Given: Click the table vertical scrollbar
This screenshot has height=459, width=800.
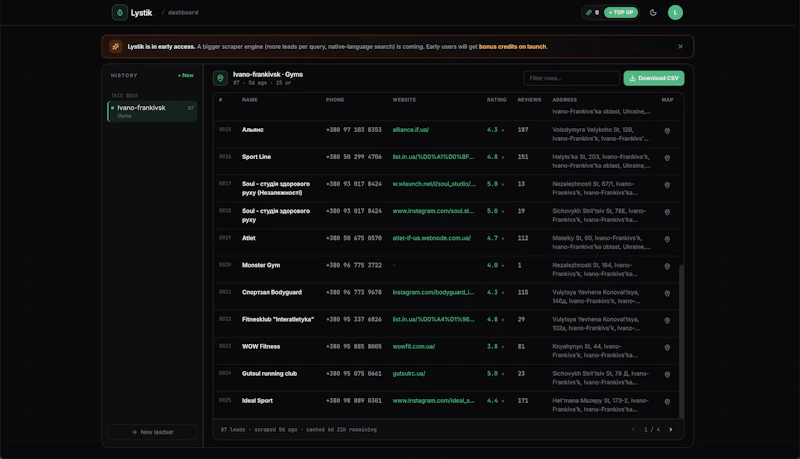Looking at the screenshot, I should [681, 341].
